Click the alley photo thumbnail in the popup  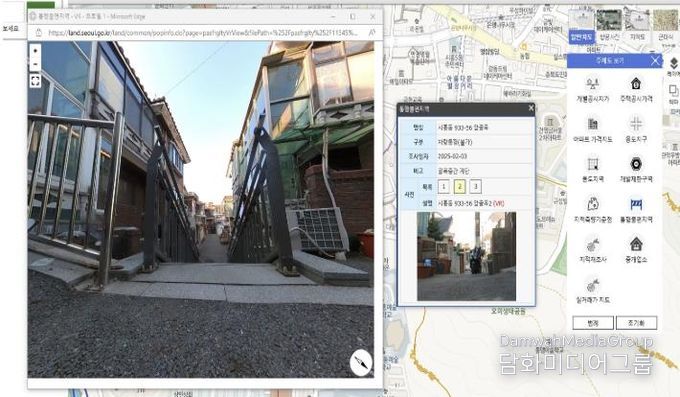tap(466, 256)
